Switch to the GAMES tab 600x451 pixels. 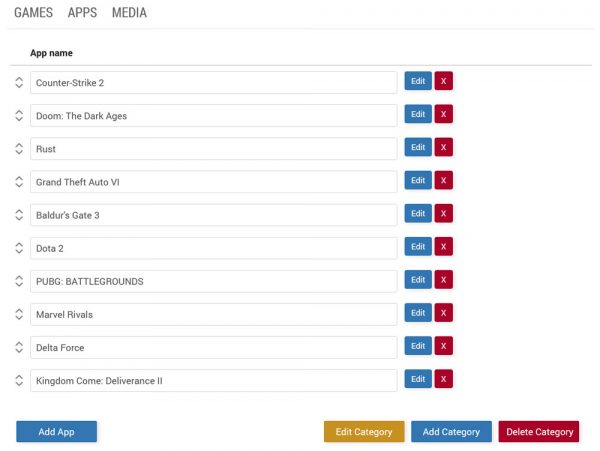point(33,13)
